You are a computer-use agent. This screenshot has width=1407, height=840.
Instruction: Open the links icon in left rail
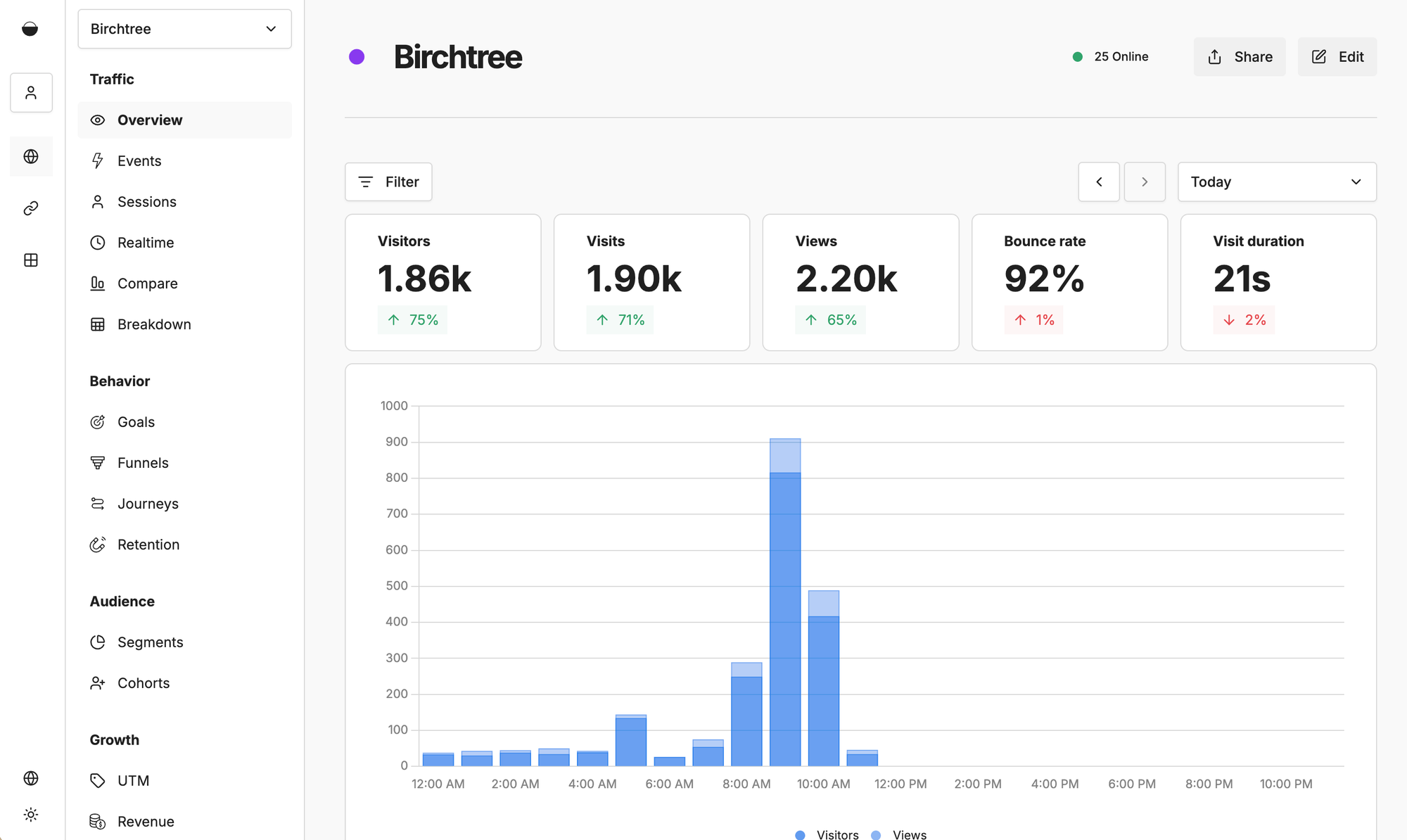click(31, 208)
